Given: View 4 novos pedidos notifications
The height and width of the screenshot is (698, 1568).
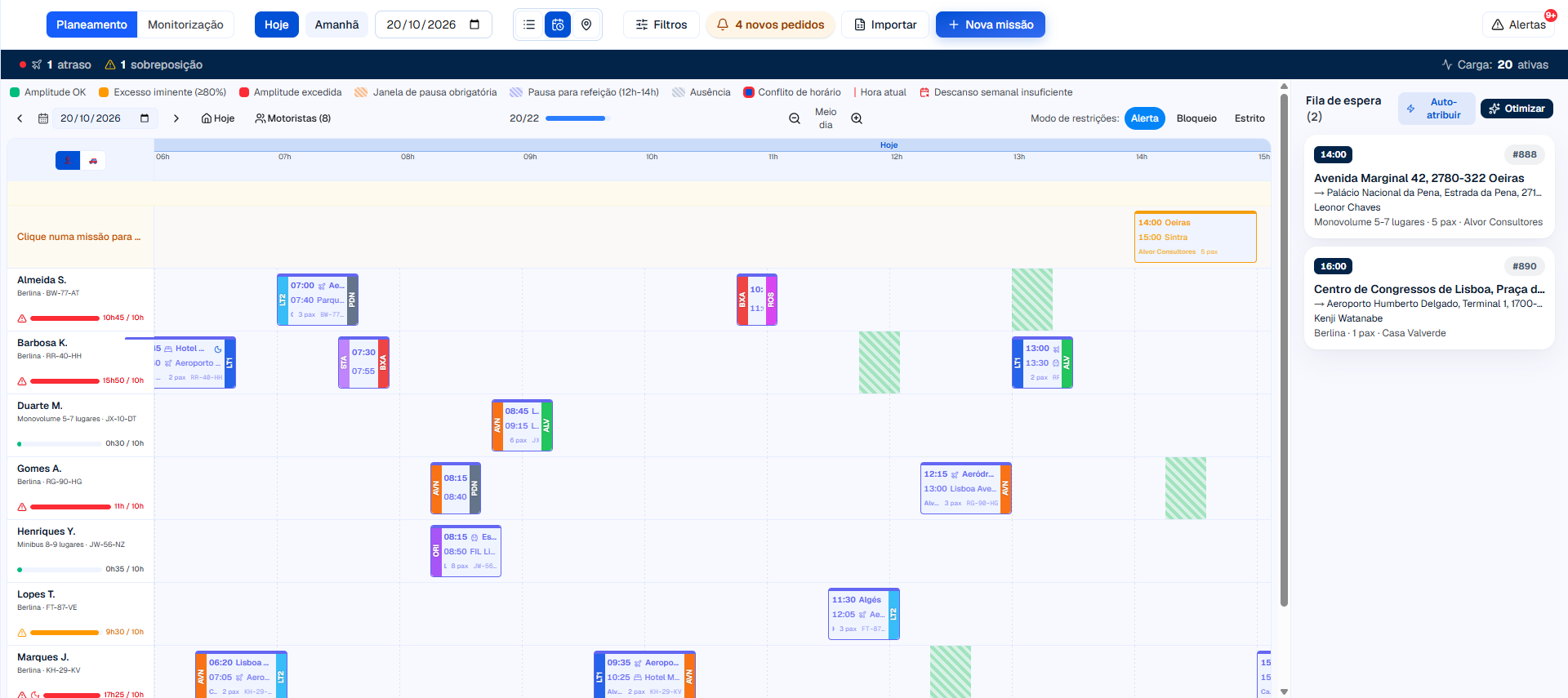Looking at the screenshot, I should (x=770, y=24).
